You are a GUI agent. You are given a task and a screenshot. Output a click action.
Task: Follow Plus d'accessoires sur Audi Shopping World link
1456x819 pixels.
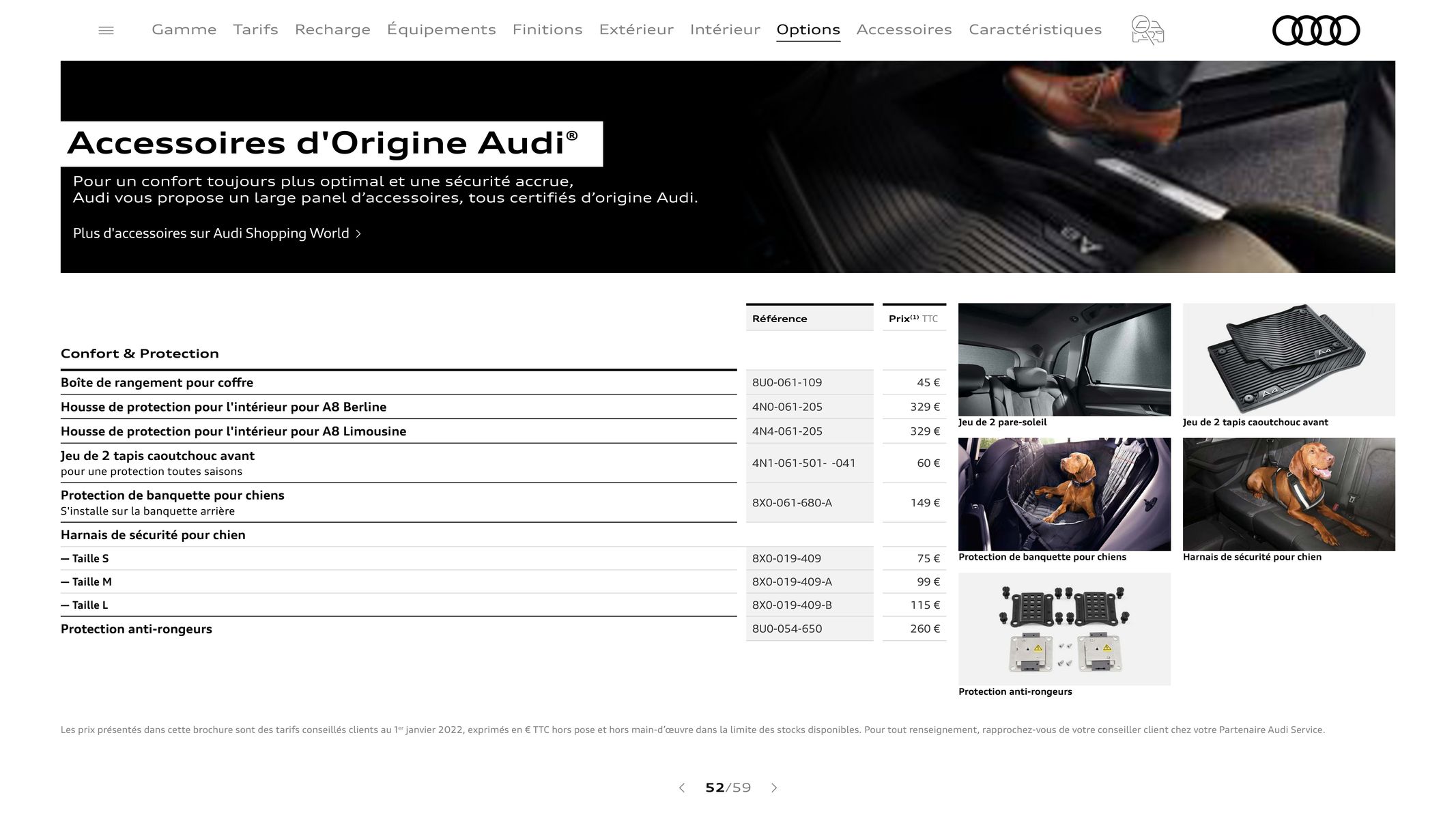click(217, 233)
